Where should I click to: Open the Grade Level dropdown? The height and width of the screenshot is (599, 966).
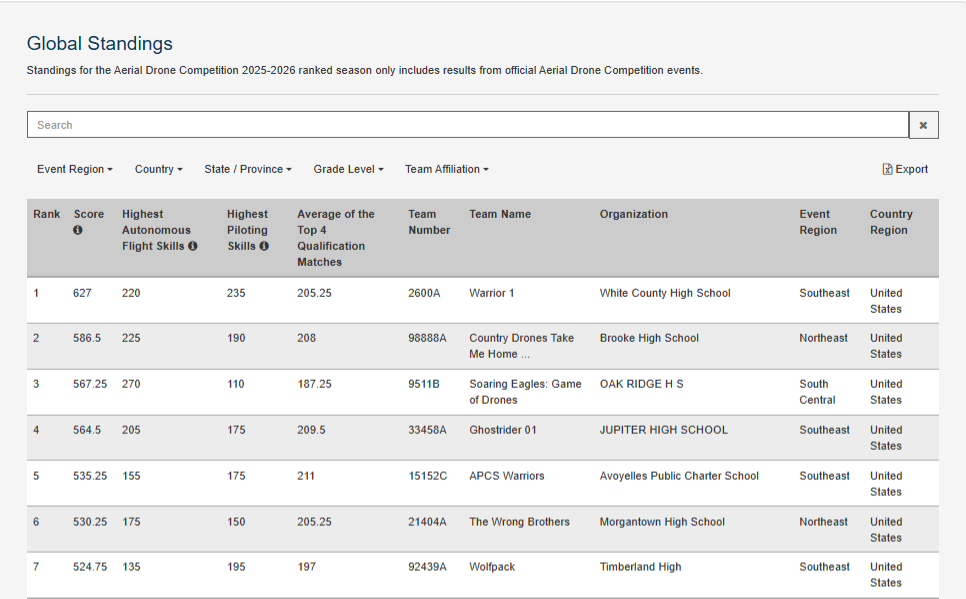(x=348, y=169)
